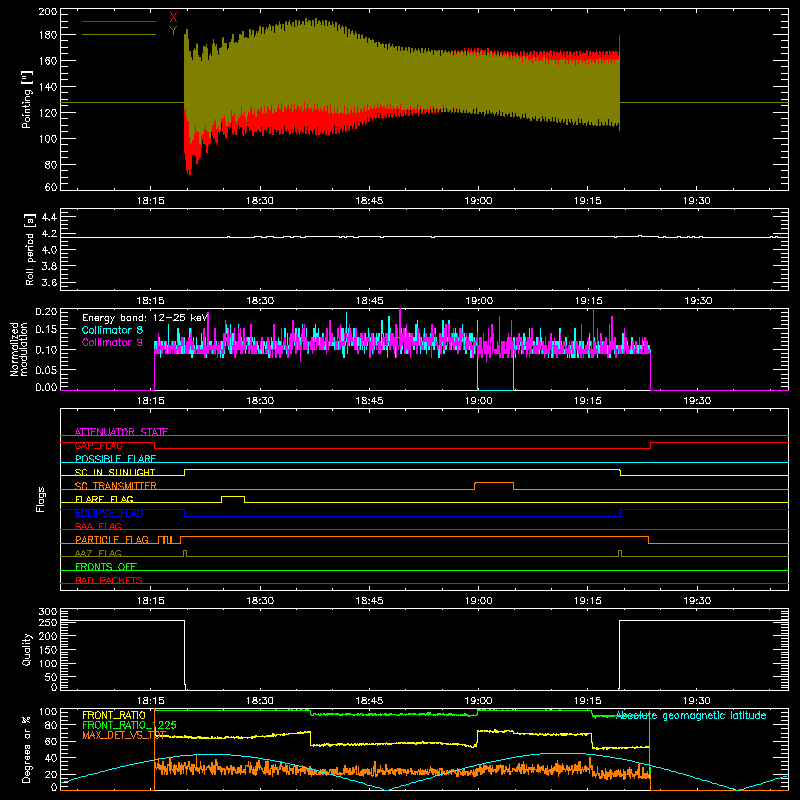800x800 pixels.
Task: Select the POSSIBLE_FLARE label
Action: click(x=115, y=459)
